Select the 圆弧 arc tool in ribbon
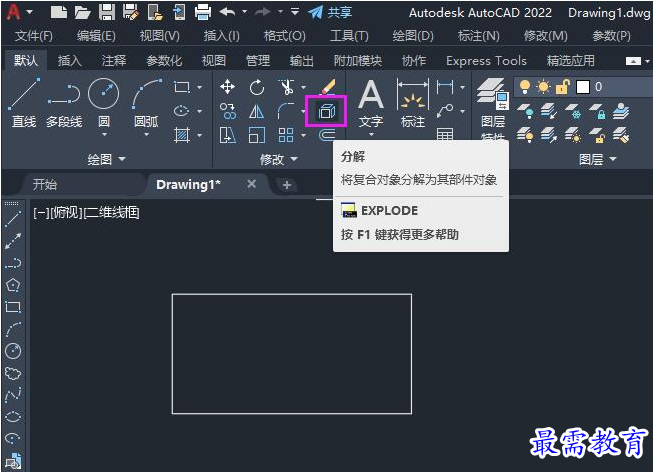 point(146,102)
